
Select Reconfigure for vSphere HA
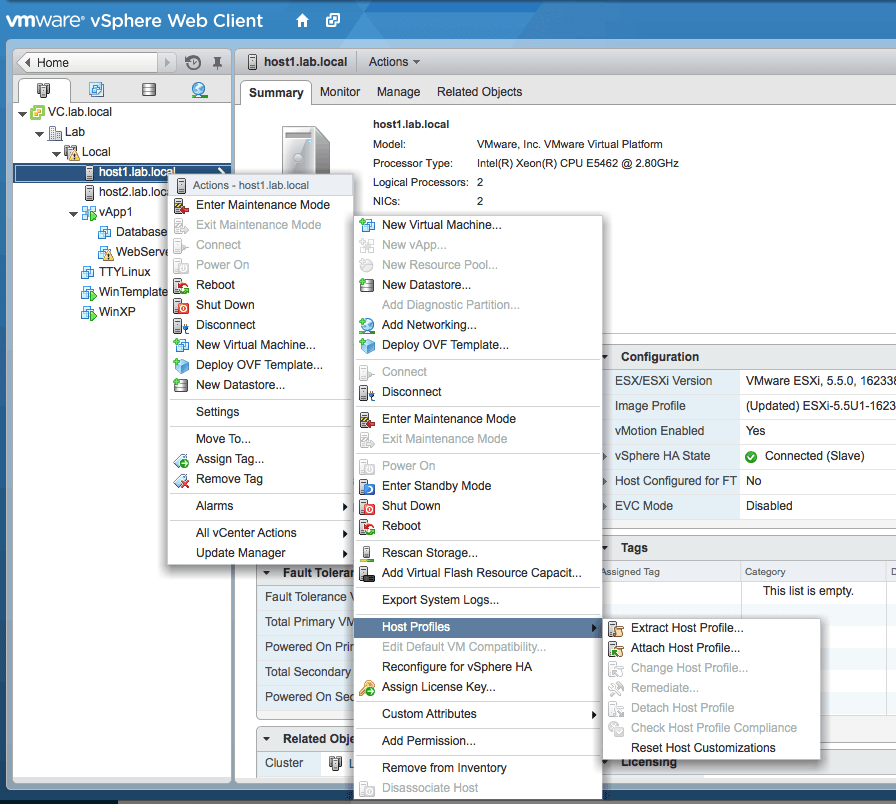click(478, 667)
